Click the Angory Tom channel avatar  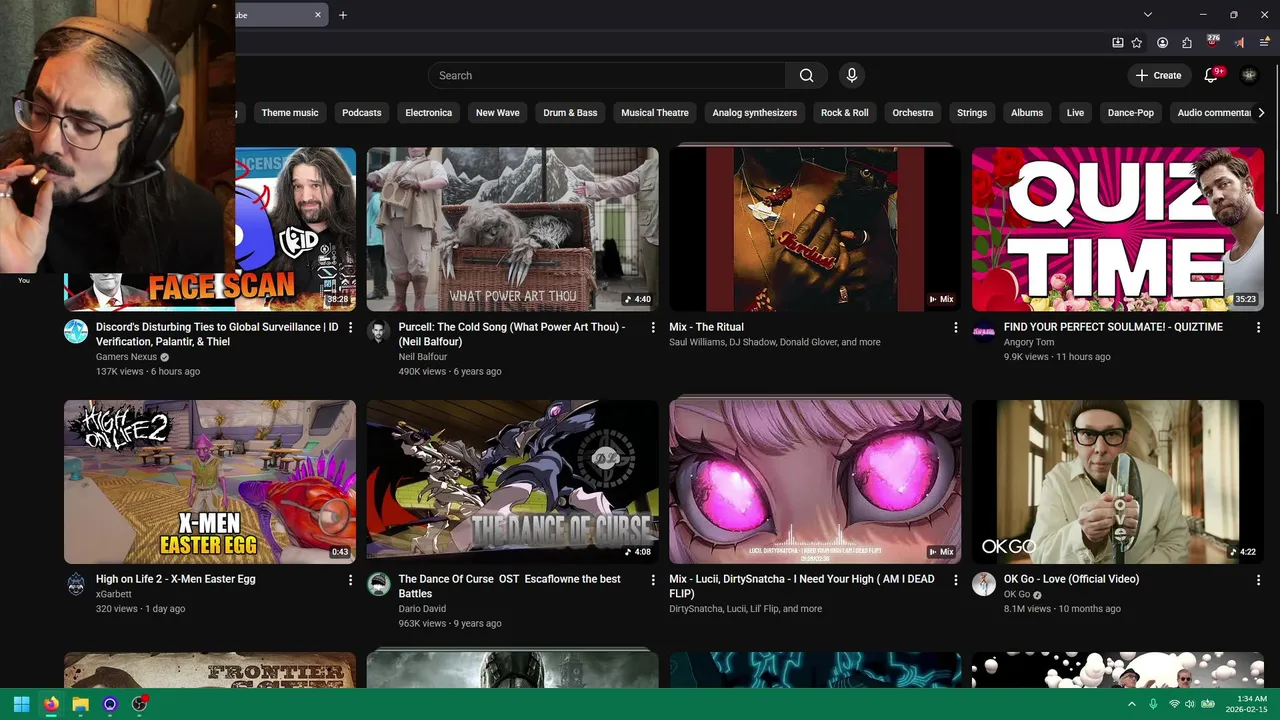[984, 332]
